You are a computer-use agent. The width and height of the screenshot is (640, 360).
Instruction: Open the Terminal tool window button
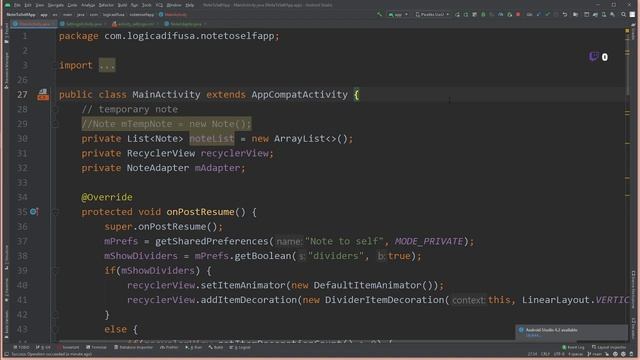click(x=96, y=347)
